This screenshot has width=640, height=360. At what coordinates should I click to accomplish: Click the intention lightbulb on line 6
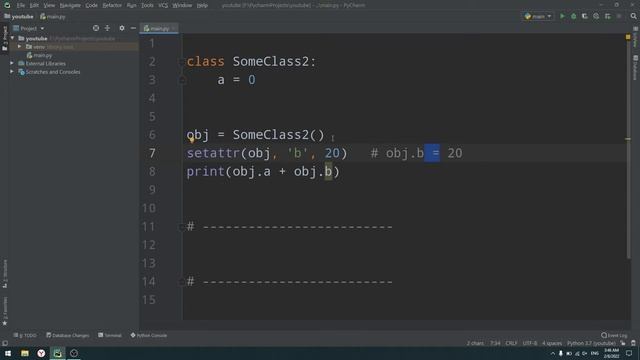click(x=191, y=140)
